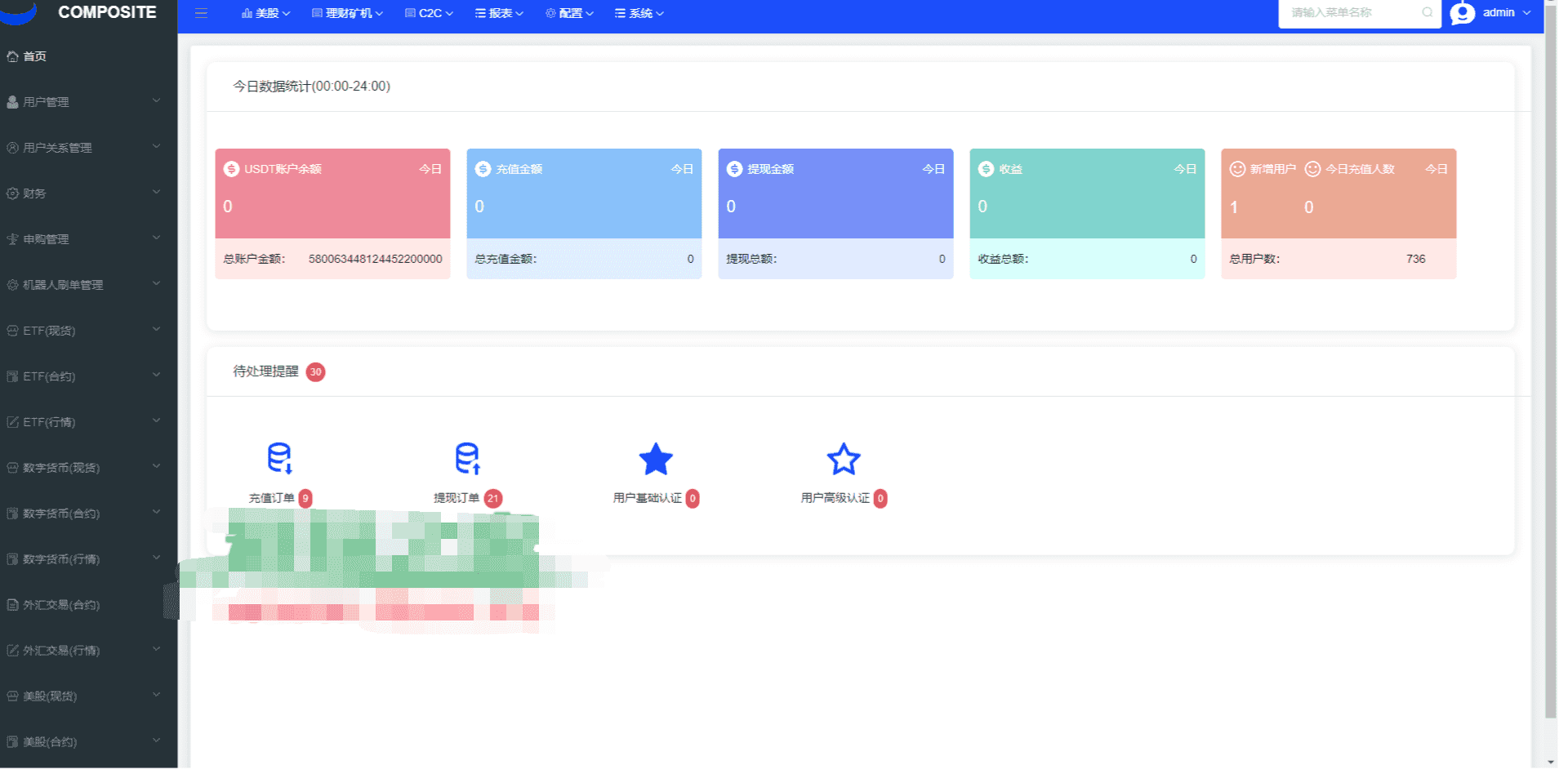Click the menu name search field
The width and height of the screenshot is (1568, 774).
(x=1352, y=13)
